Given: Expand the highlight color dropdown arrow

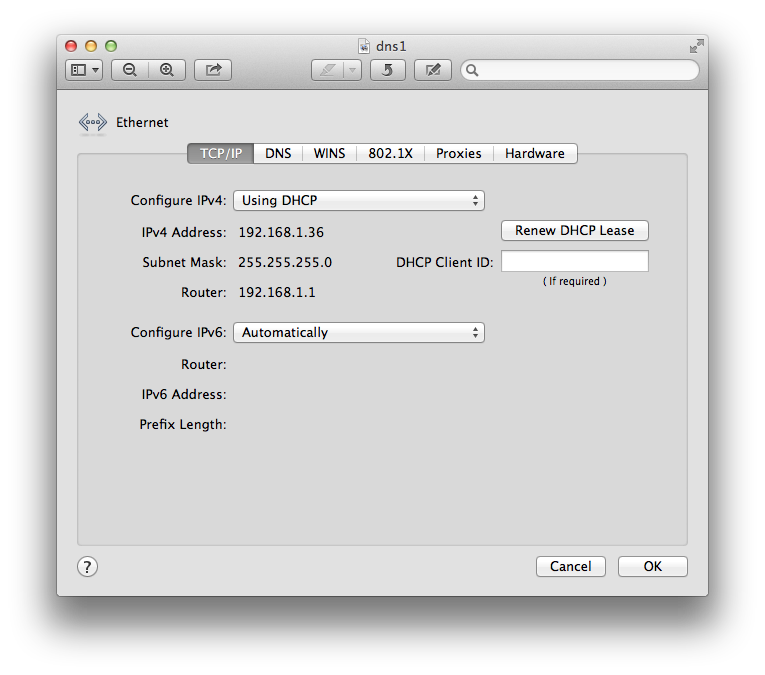Looking at the screenshot, I should [x=352, y=70].
